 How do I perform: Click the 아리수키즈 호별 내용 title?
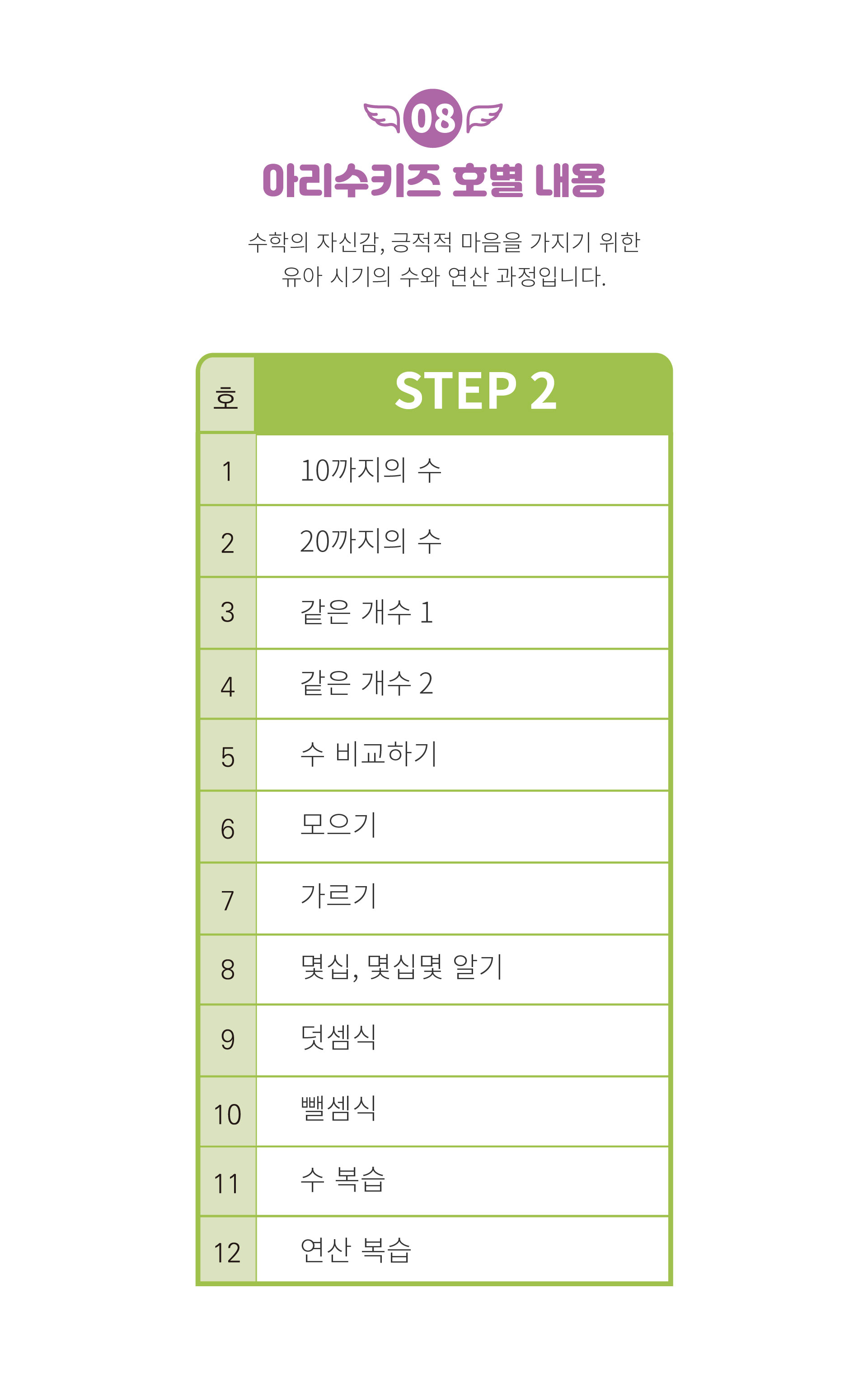(433, 181)
